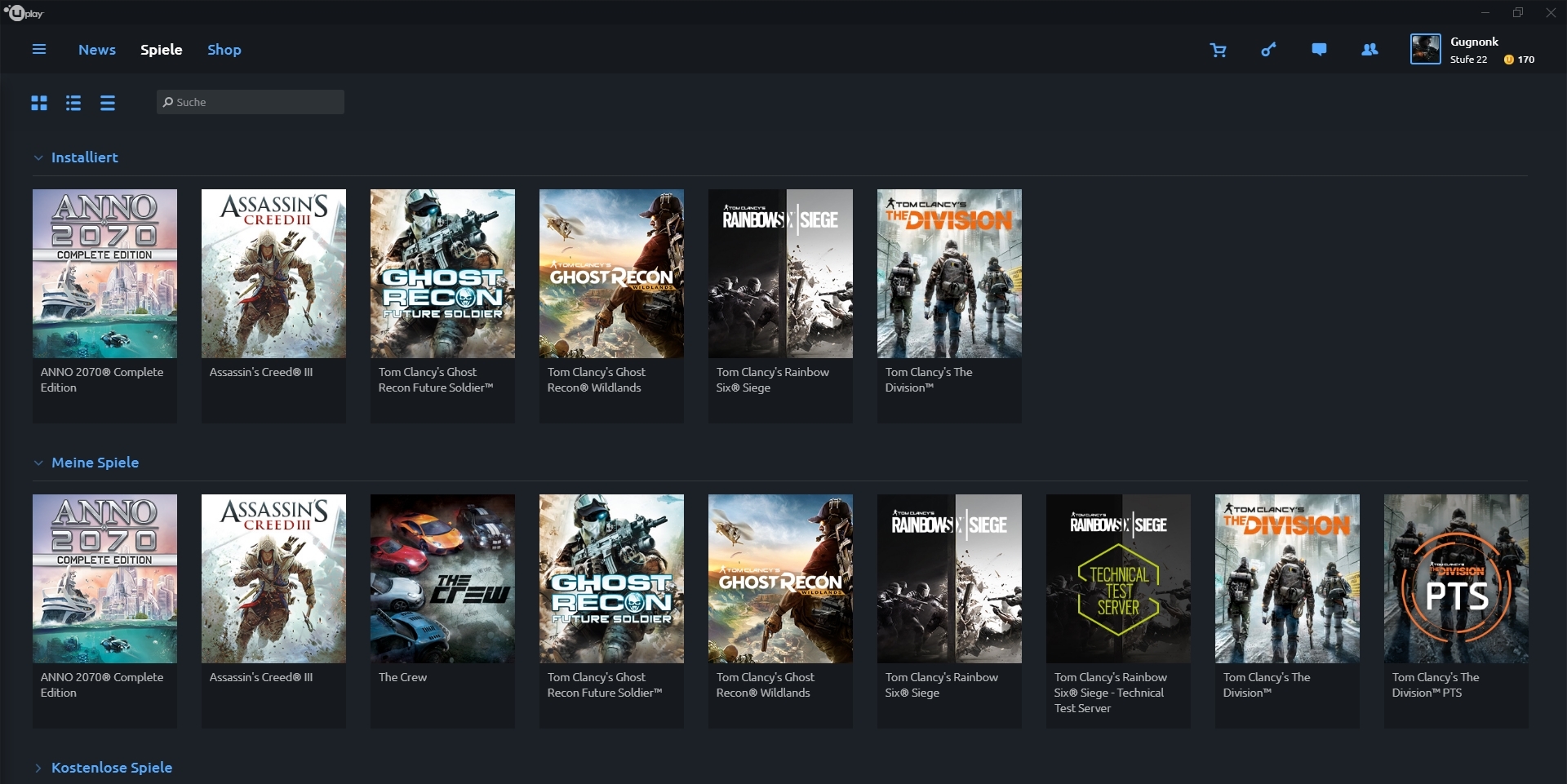The height and width of the screenshot is (784, 1567).
Task: Open installed Ghost Recon Wildlands cover
Action: tap(611, 273)
